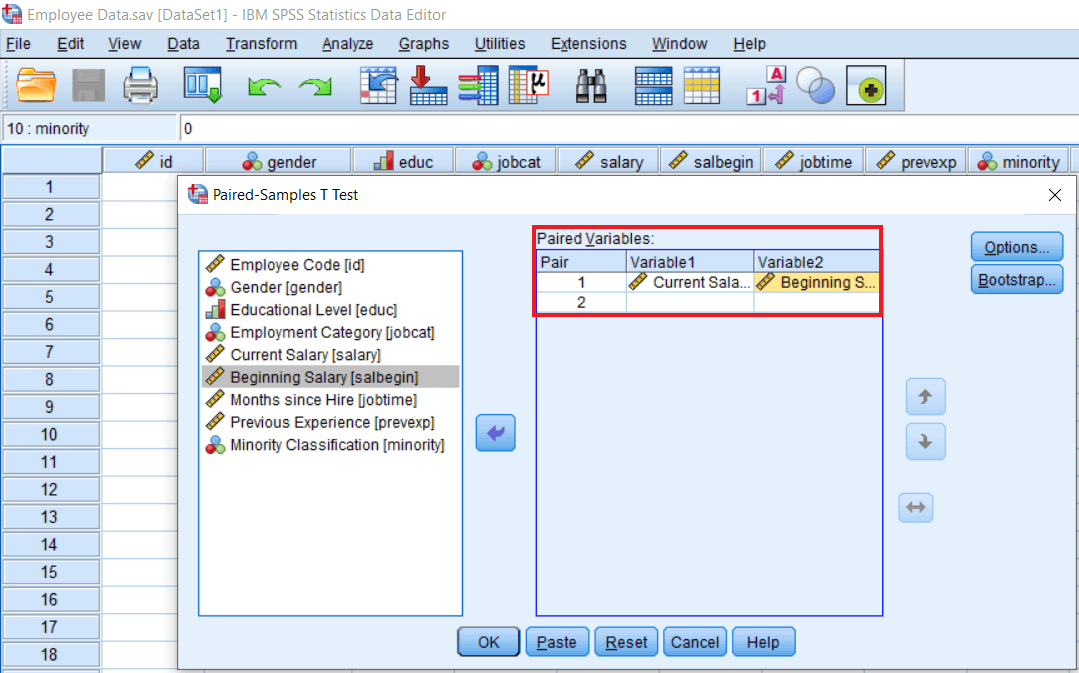
Task: Select Minority Classification [minority] variable
Action: 330,445
